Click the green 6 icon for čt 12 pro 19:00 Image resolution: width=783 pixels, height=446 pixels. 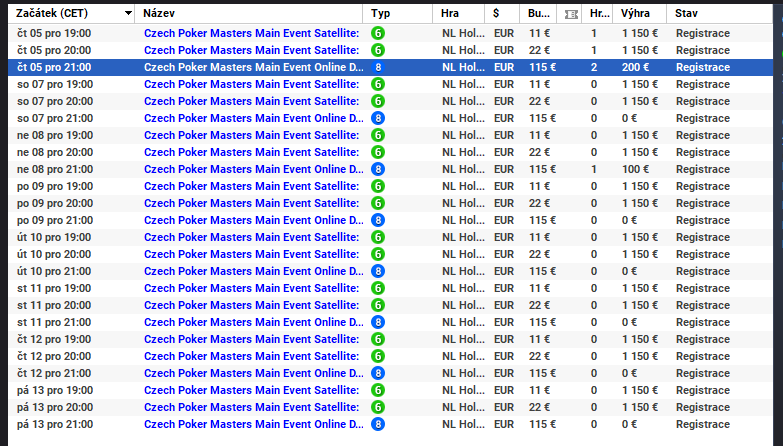[x=378, y=339]
